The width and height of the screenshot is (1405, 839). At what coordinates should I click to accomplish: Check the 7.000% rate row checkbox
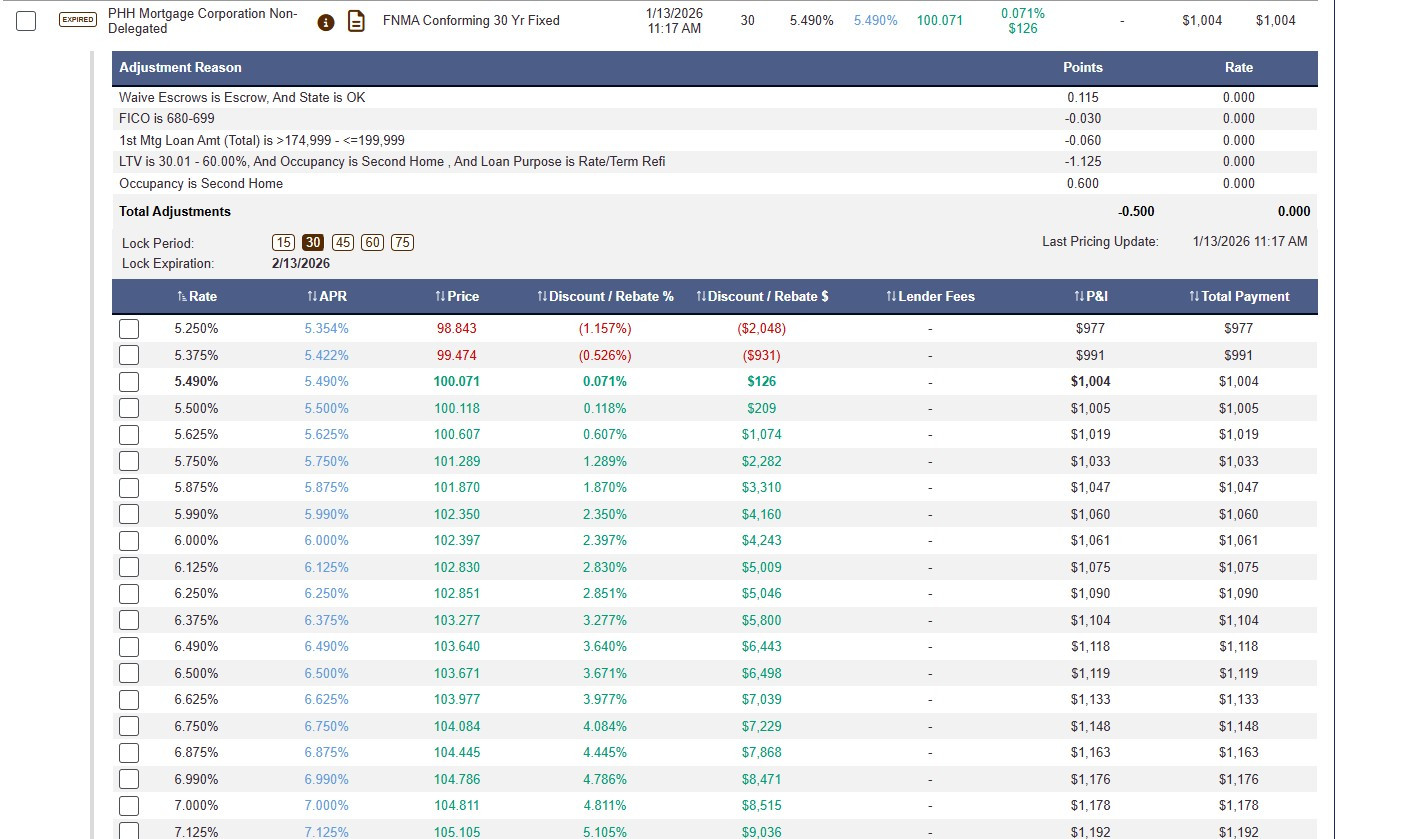pos(129,805)
